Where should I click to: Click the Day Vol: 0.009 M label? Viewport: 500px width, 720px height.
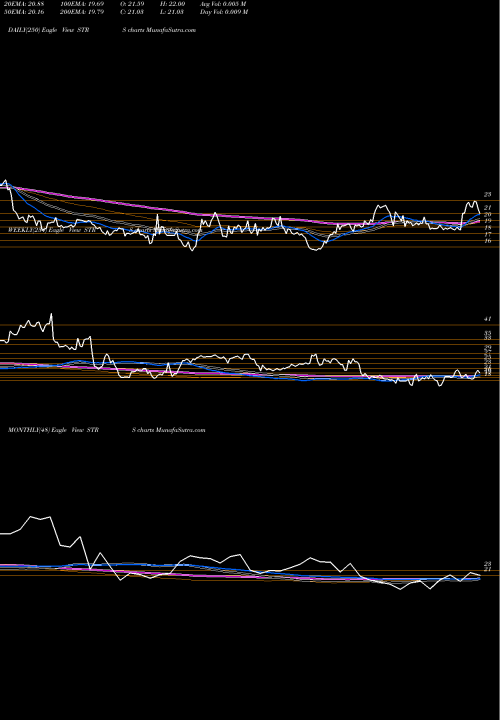pyautogui.click(x=224, y=12)
